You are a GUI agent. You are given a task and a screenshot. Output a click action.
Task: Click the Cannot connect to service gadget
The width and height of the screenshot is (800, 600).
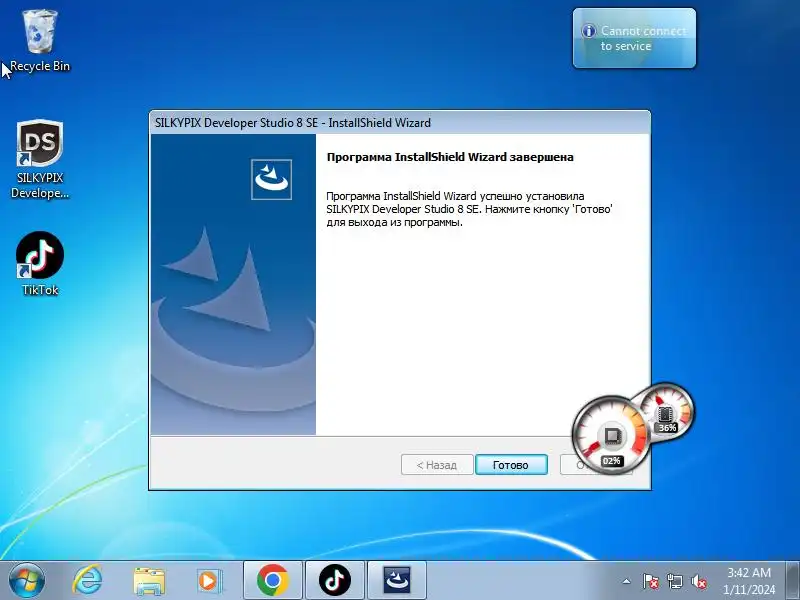pyautogui.click(x=634, y=38)
